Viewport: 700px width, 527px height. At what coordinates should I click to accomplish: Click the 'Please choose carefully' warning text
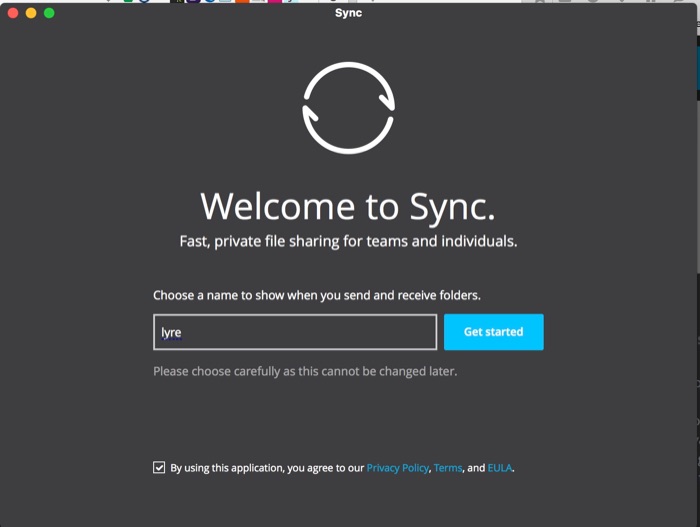305,372
